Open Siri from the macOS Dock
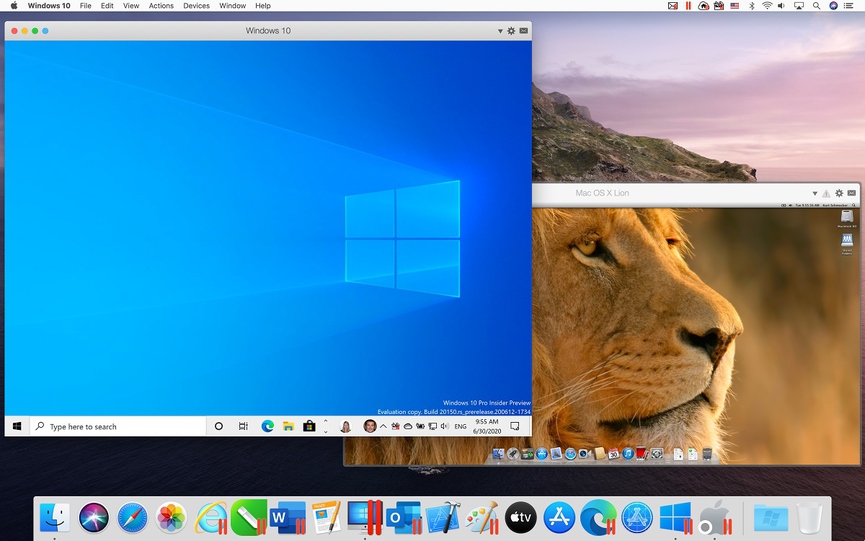This screenshot has height=541, width=865. pyautogui.click(x=93, y=517)
